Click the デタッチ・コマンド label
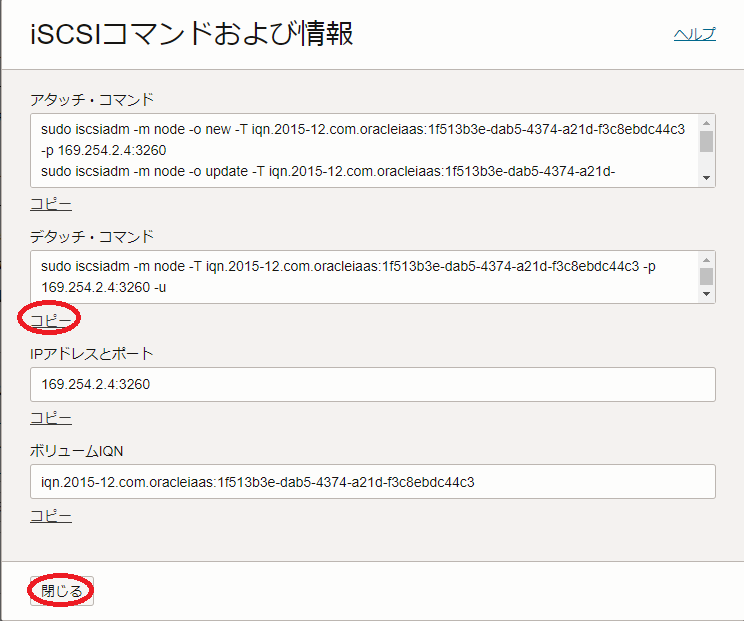The width and height of the screenshot is (744, 621). click(92, 236)
